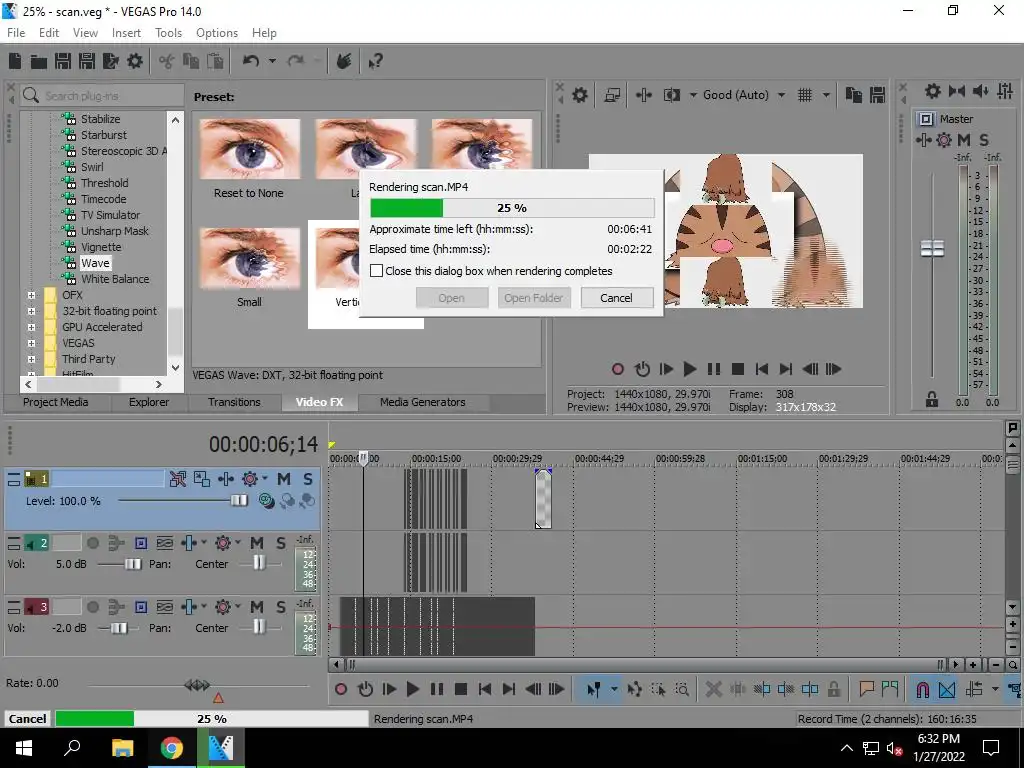
Task: Click Track 1 Level slider handle
Action: 239,501
